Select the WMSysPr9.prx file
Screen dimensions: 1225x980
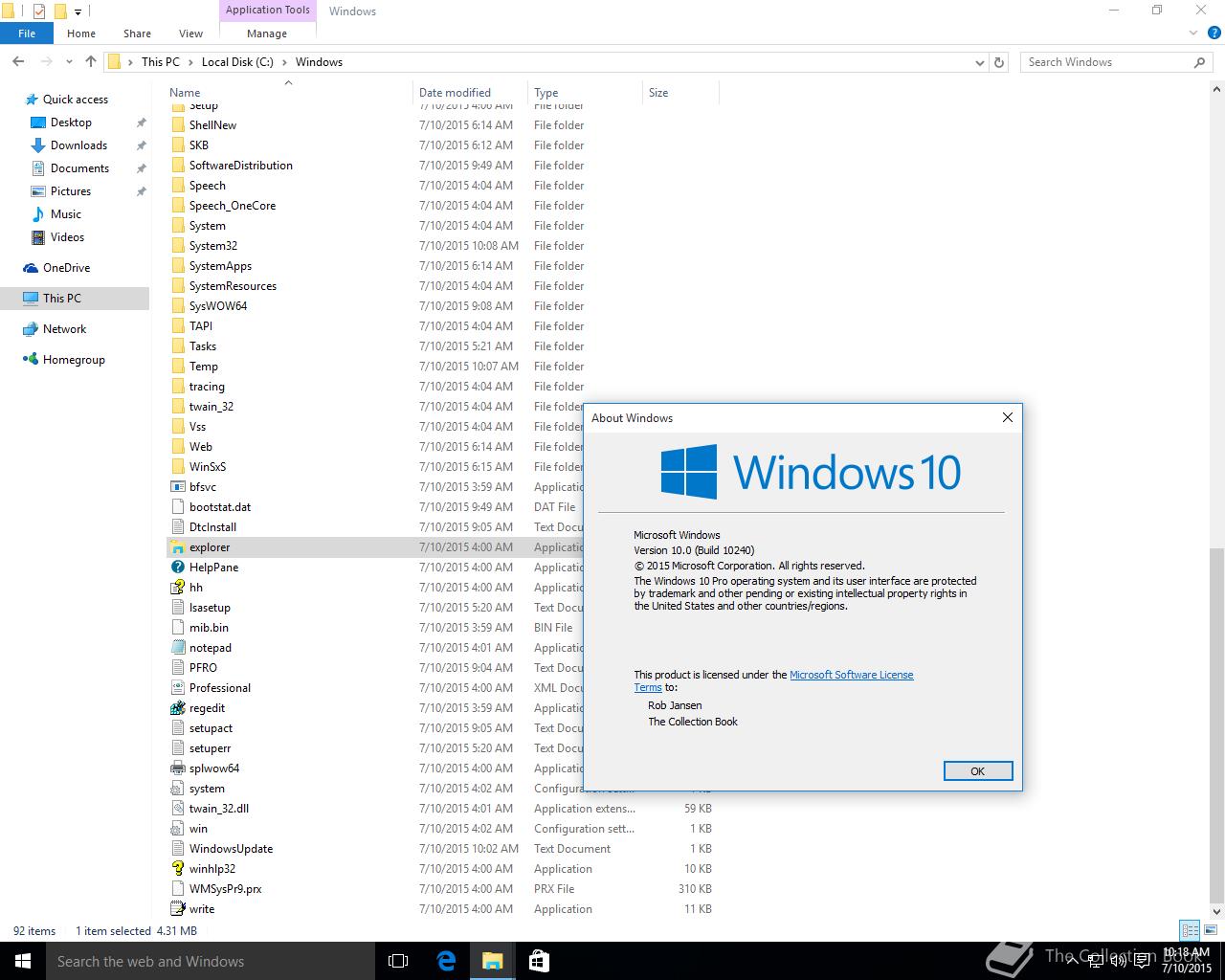click(441, 889)
